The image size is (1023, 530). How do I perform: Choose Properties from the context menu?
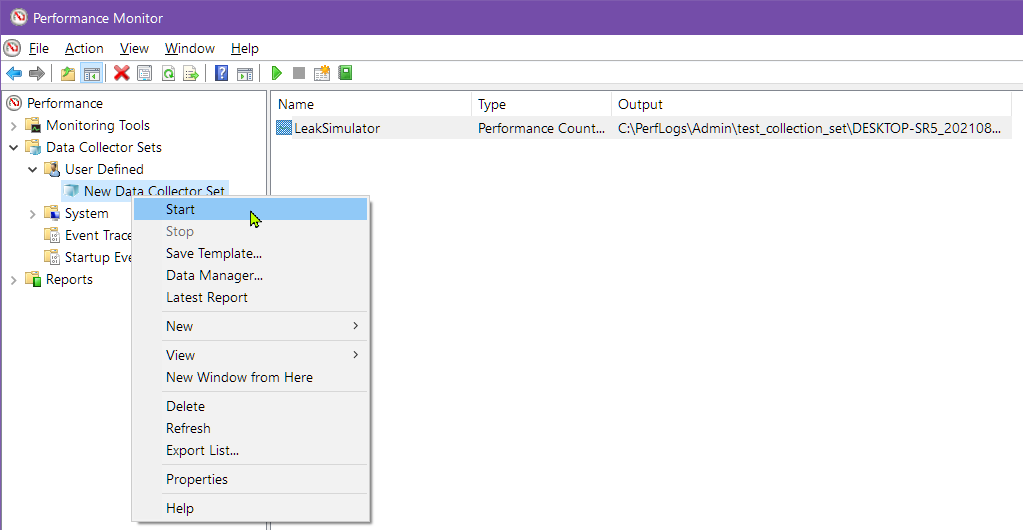point(197,479)
